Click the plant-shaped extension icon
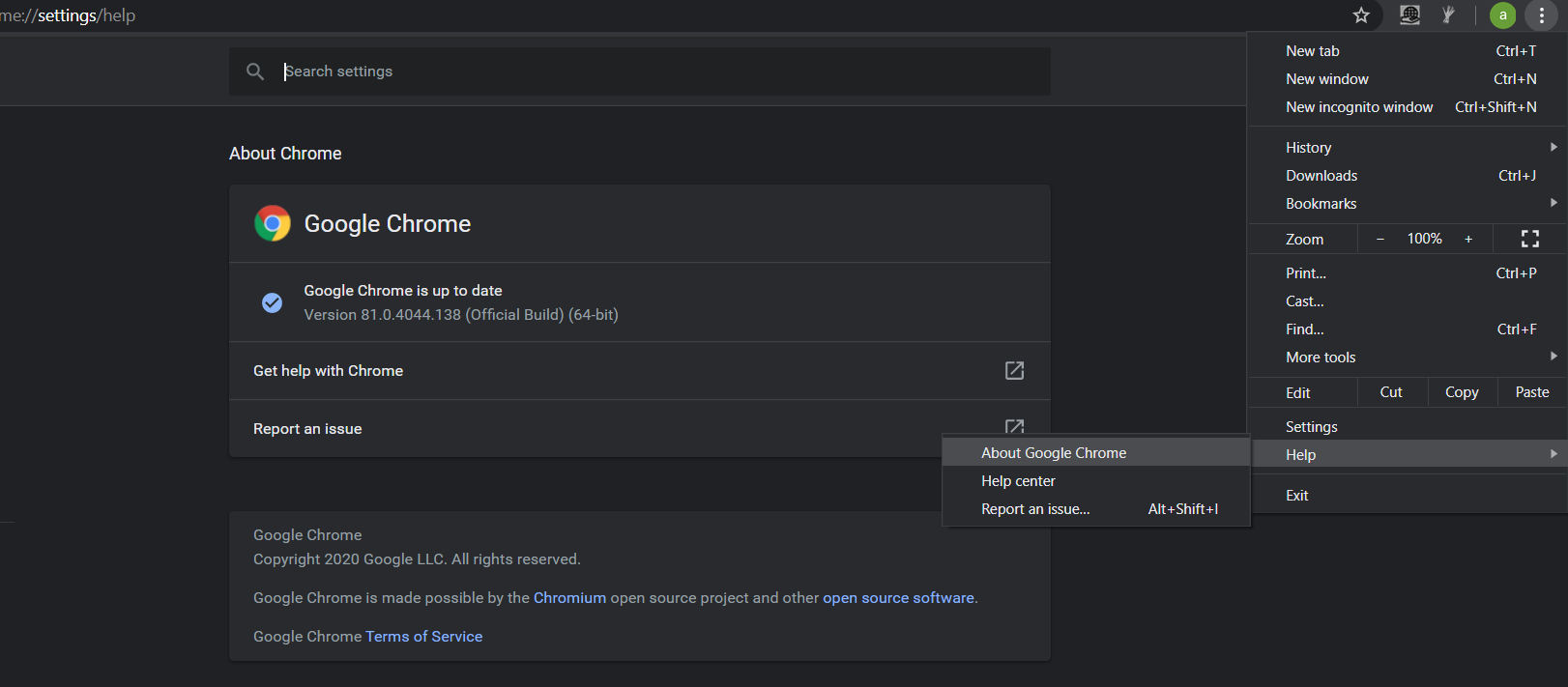This screenshot has height=687, width=1568. pyautogui.click(x=1448, y=15)
